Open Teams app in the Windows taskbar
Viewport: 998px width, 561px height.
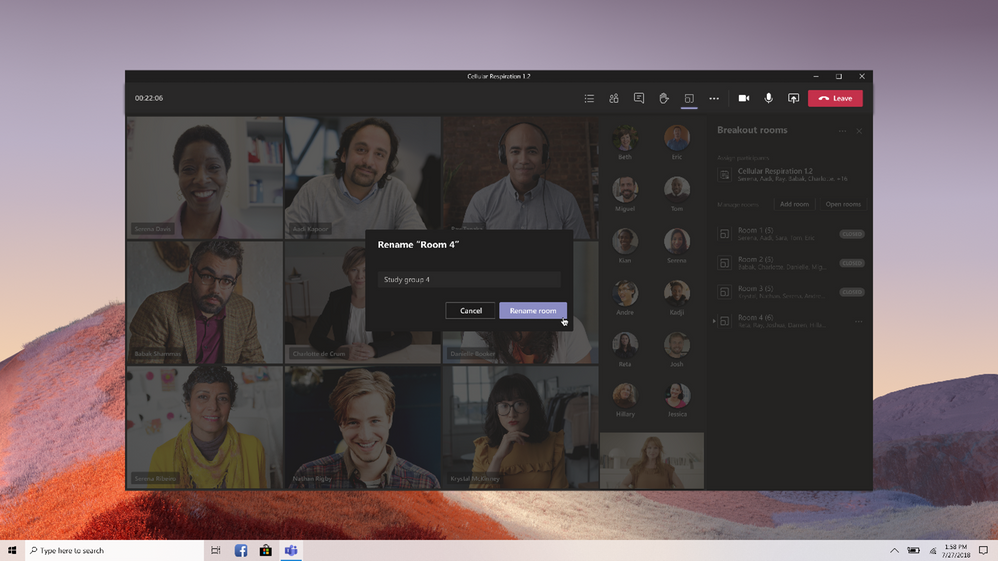pyautogui.click(x=291, y=550)
